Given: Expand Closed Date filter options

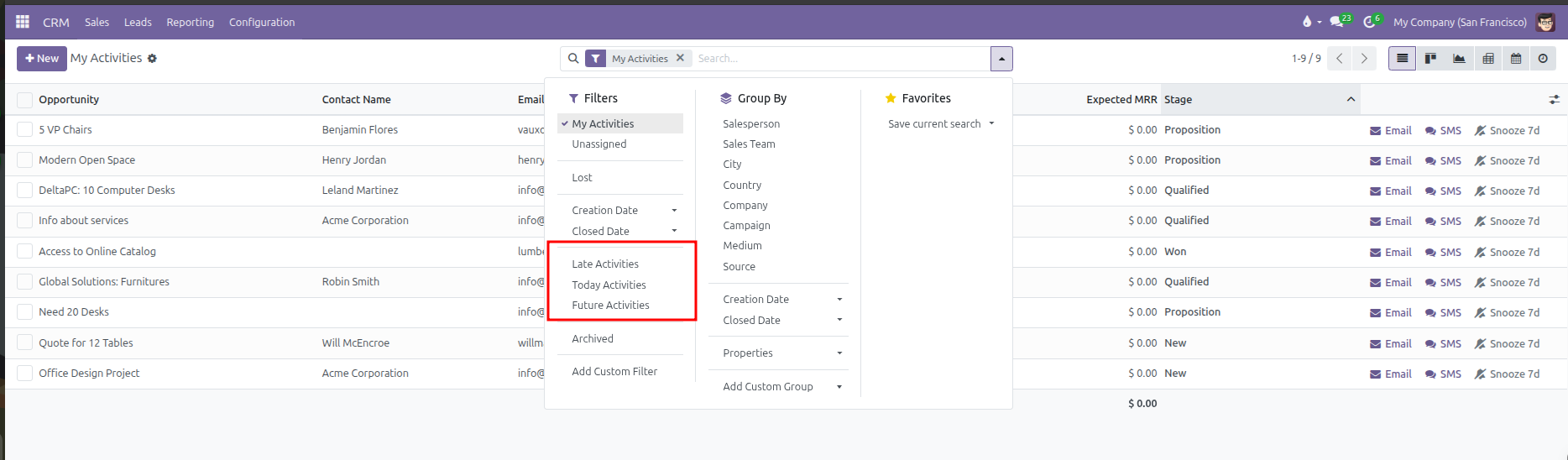Looking at the screenshot, I should pyautogui.click(x=620, y=231).
